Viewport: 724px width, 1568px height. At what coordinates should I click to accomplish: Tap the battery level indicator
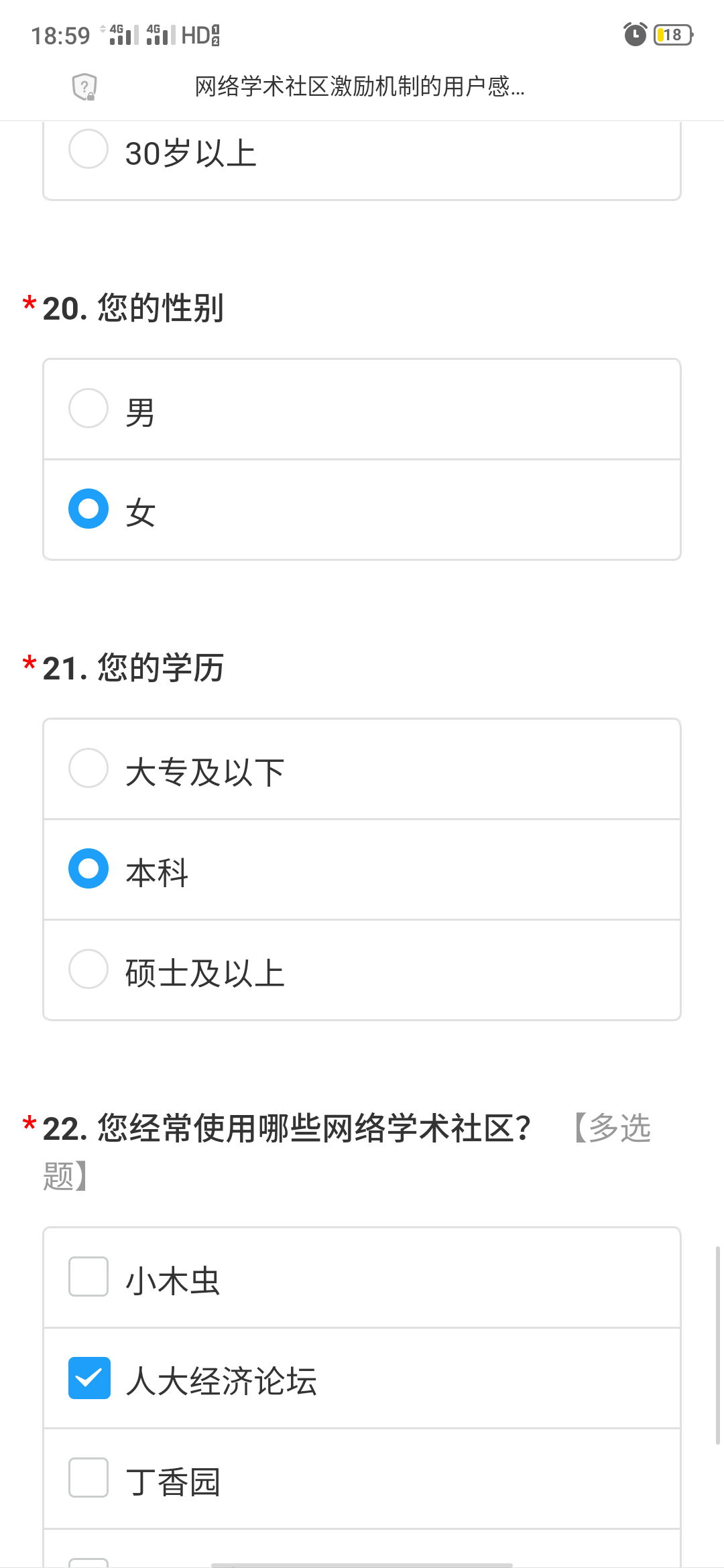point(672,34)
